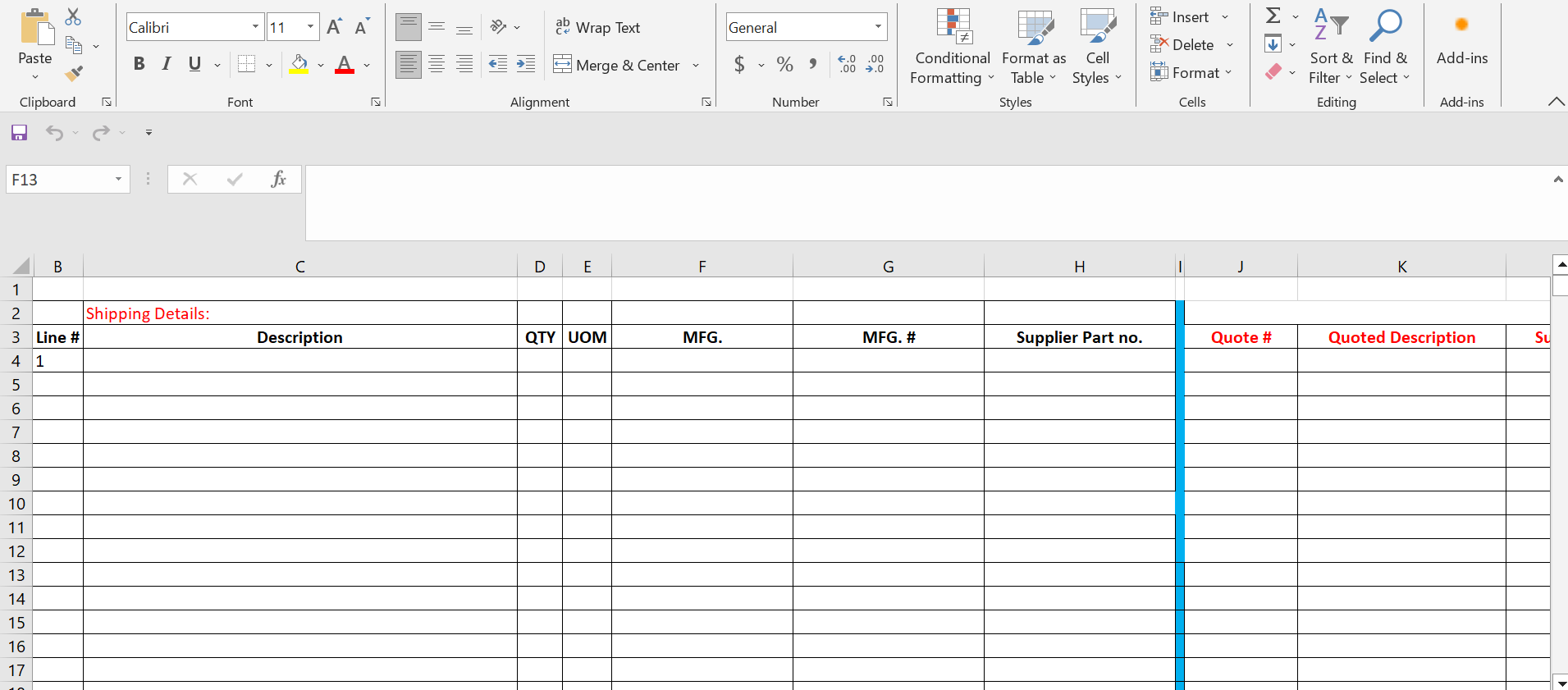Decrease font size with the small A
Viewport: 1568px width, 690px height.
tap(362, 27)
